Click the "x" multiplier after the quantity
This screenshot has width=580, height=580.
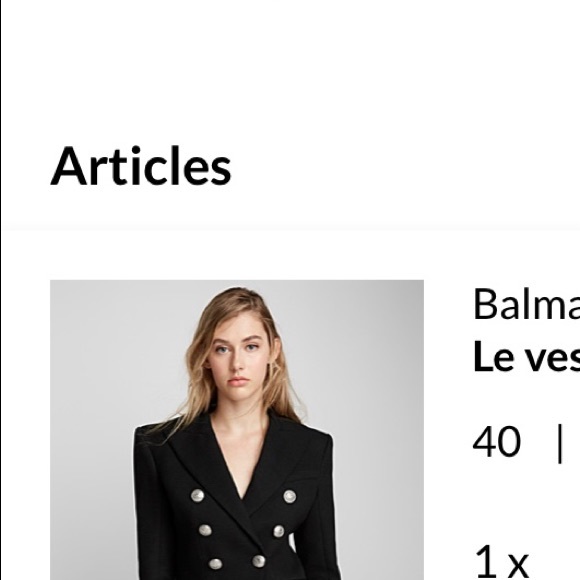coord(518,566)
